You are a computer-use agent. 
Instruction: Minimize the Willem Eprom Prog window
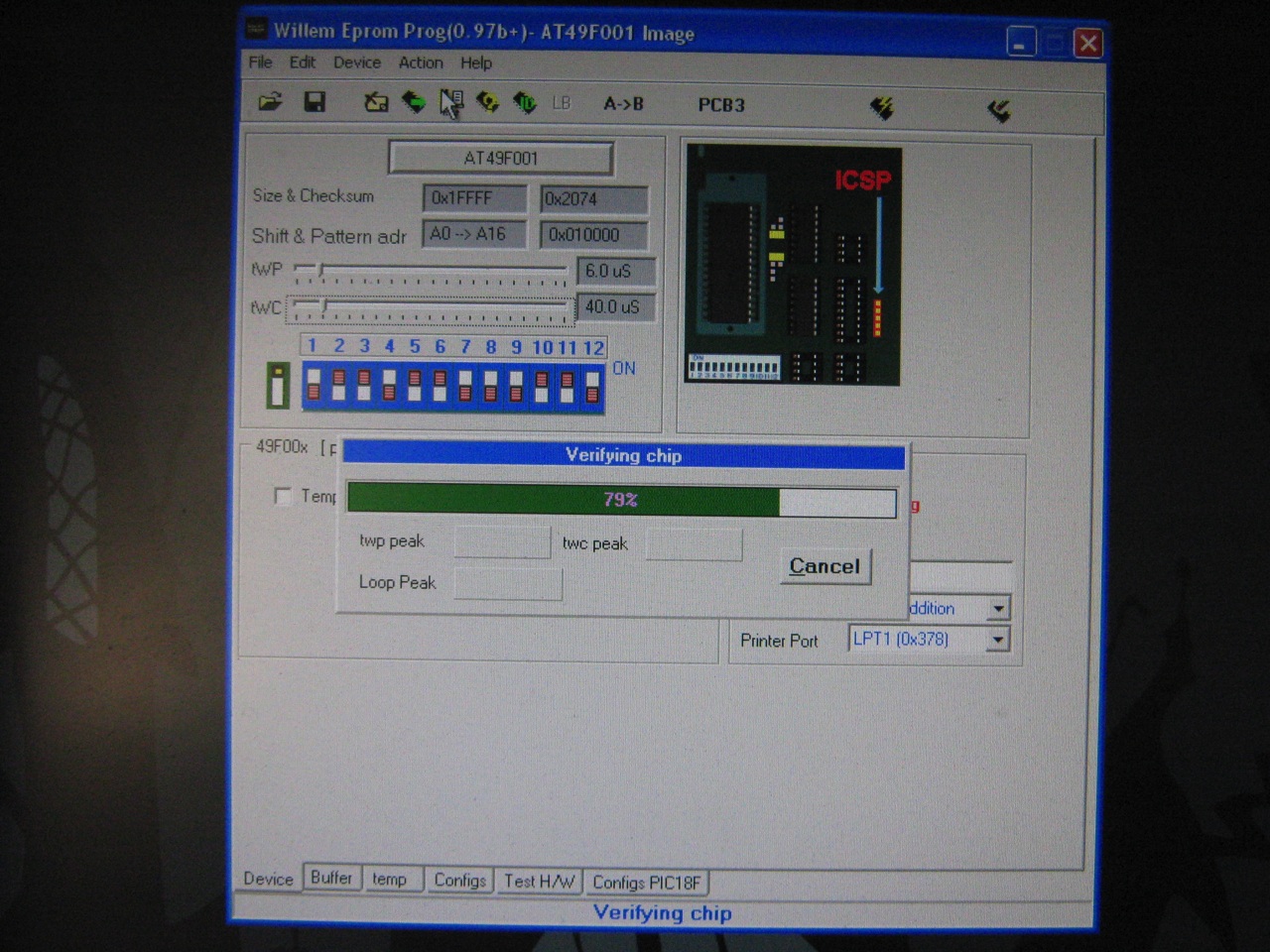coord(1021,43)
